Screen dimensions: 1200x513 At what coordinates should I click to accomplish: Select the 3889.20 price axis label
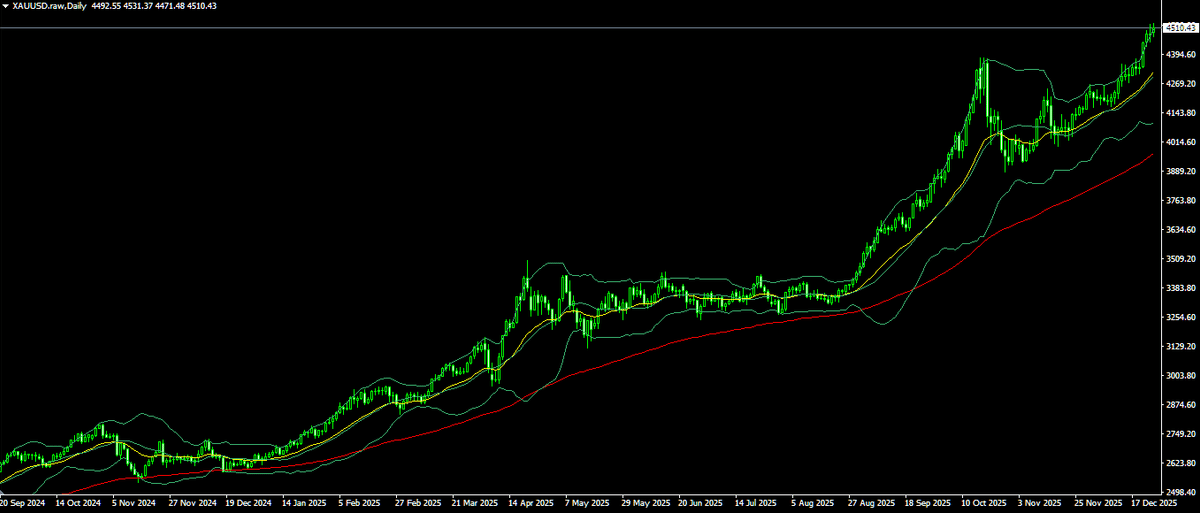[x=1181, y=172]
